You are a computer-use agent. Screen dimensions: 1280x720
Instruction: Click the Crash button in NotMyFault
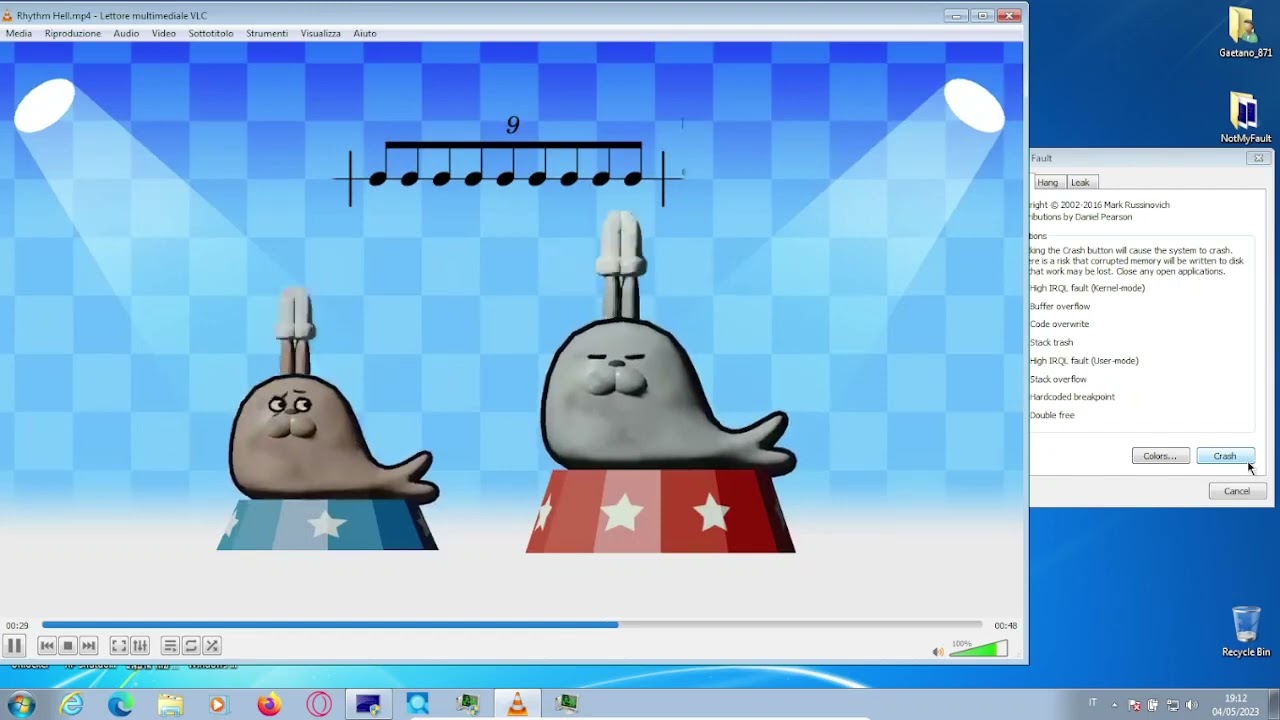[x=1225, y=456]
